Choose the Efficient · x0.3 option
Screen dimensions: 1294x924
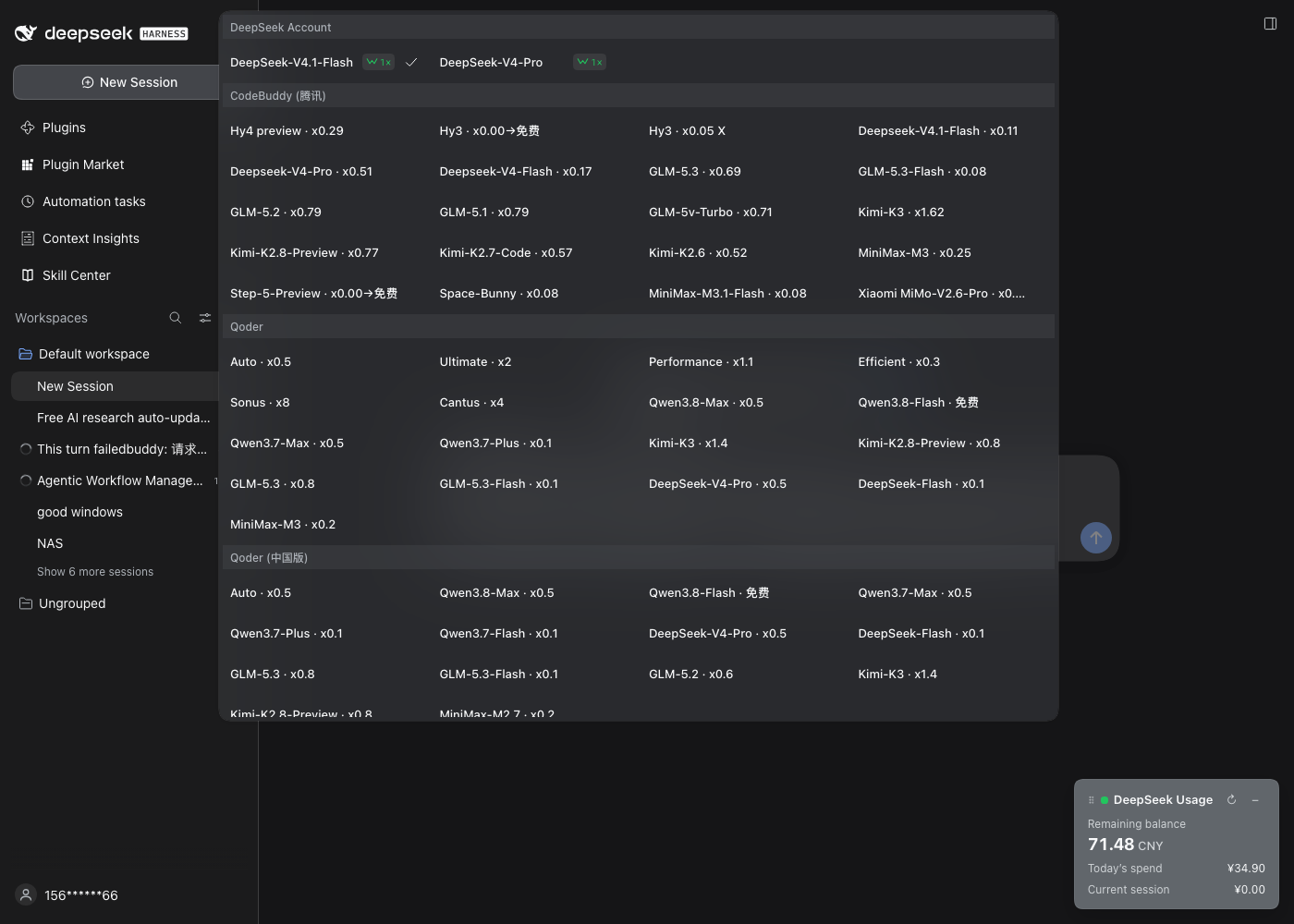coord(899,362)
